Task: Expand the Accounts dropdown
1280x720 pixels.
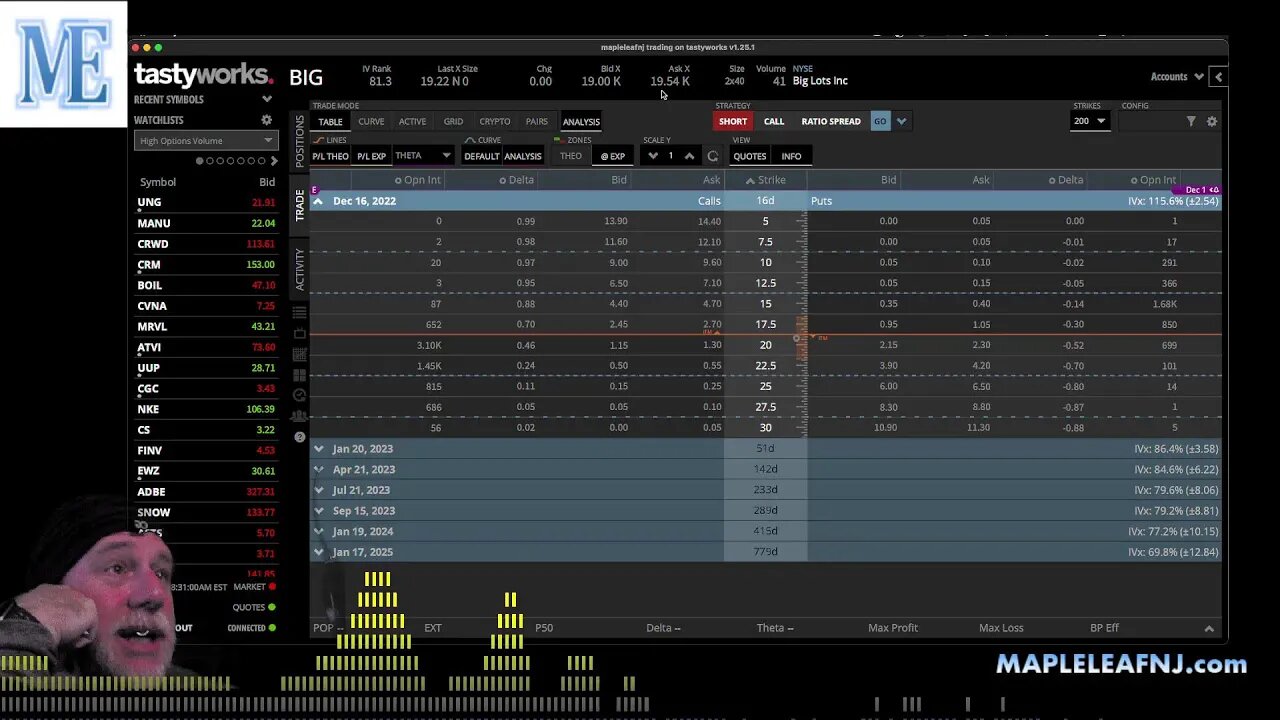Action: 1175,77
